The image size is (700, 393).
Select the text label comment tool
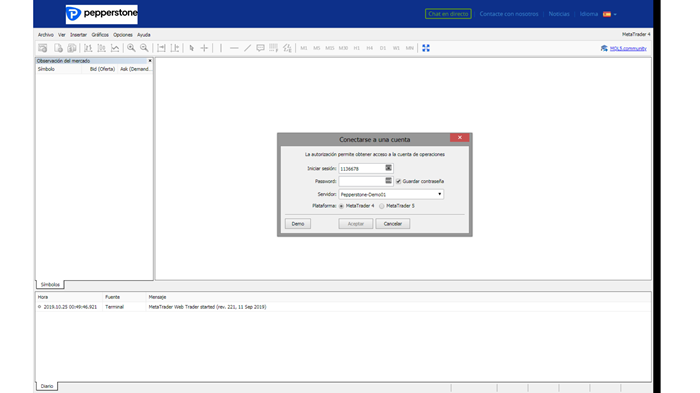point(260,48)
